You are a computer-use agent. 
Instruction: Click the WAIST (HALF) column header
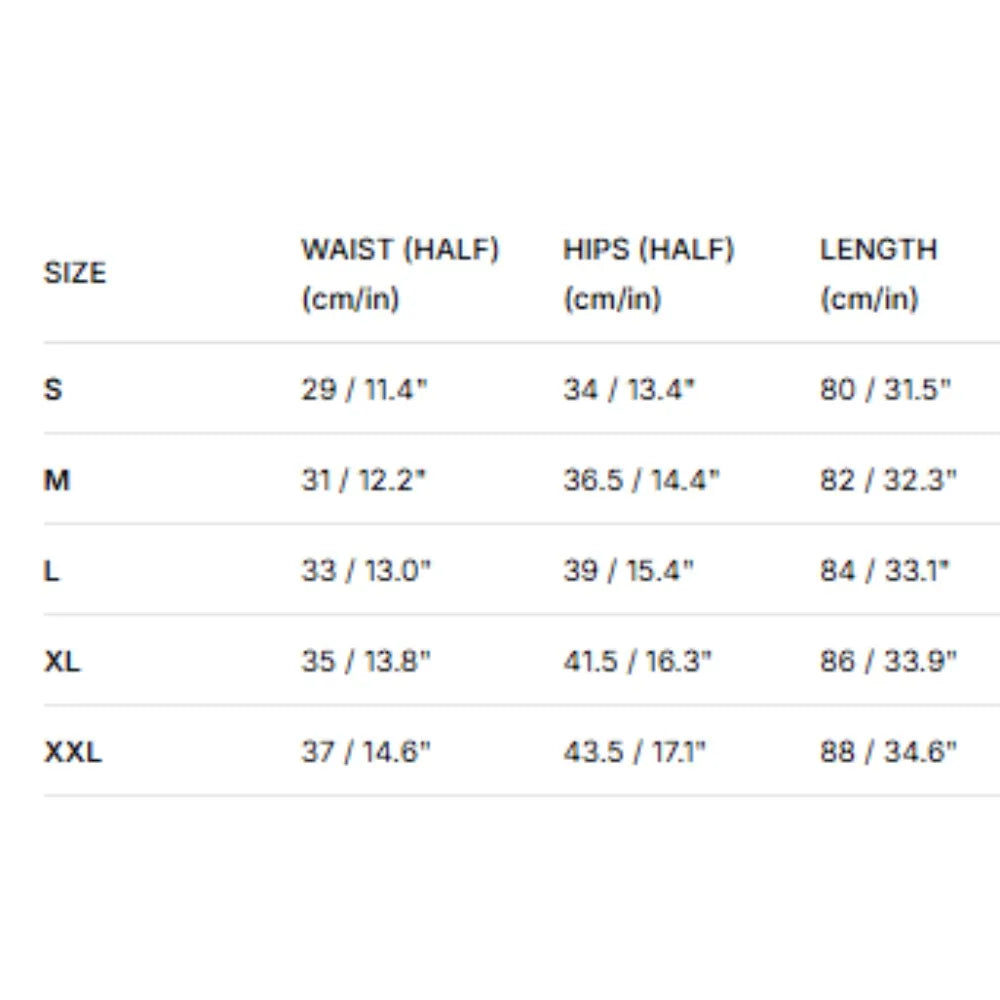(400, 273)
